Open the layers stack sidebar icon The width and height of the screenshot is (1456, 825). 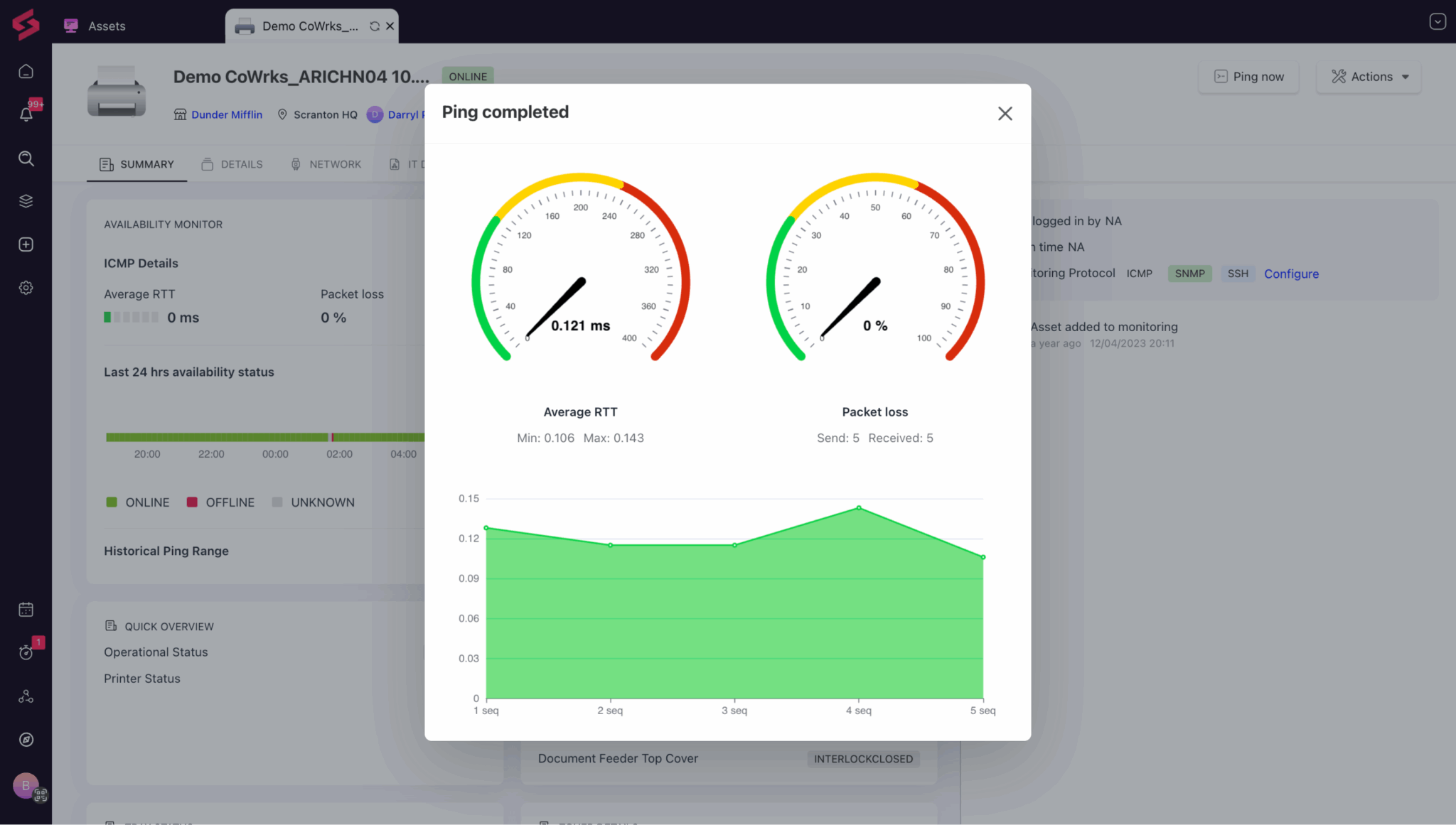pyautogui.click(x=26, y=201)
